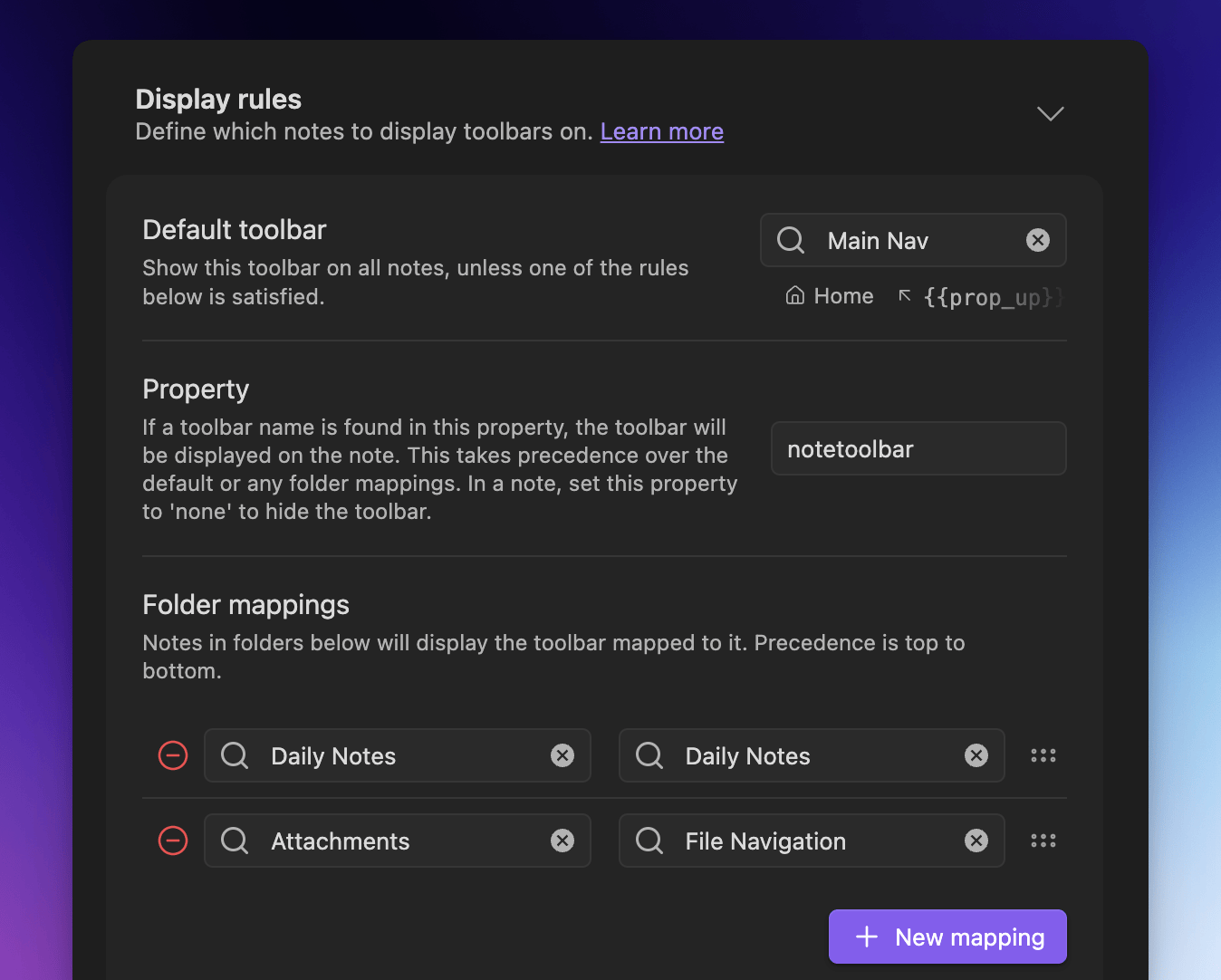Click the Folder mappings heading
The image size is (1221, 980).
[x=246, y=605]
